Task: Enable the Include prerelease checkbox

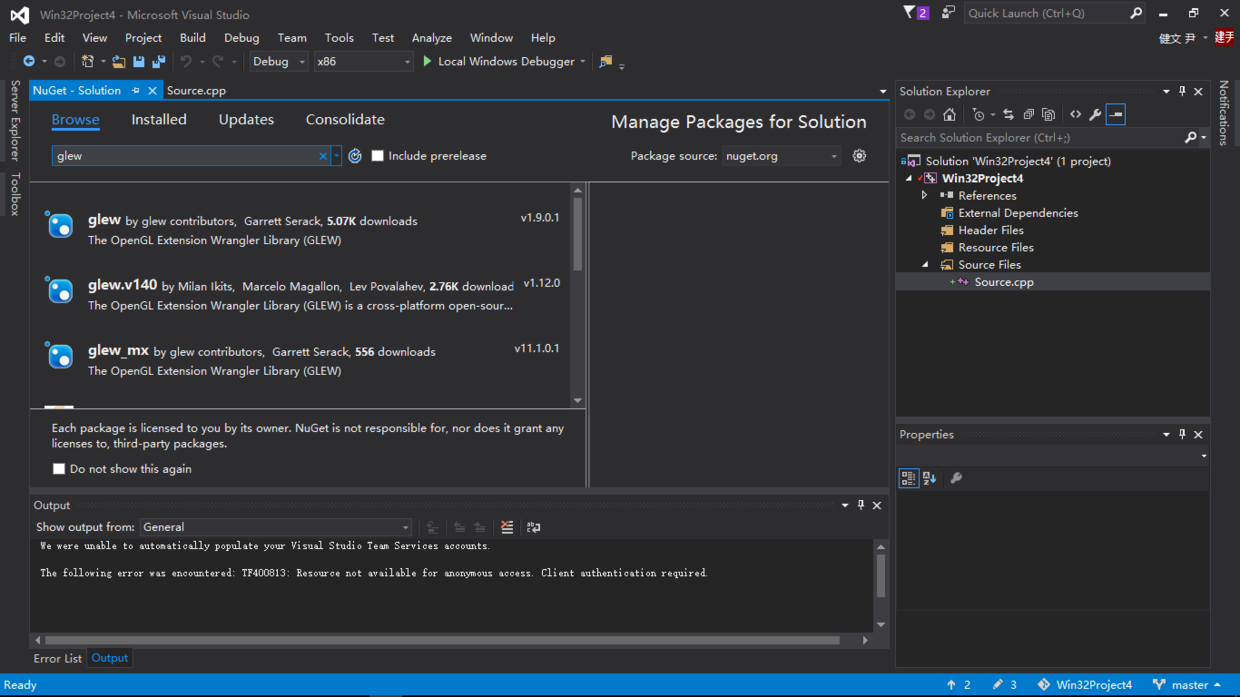Action: click(x=378, y=156)
